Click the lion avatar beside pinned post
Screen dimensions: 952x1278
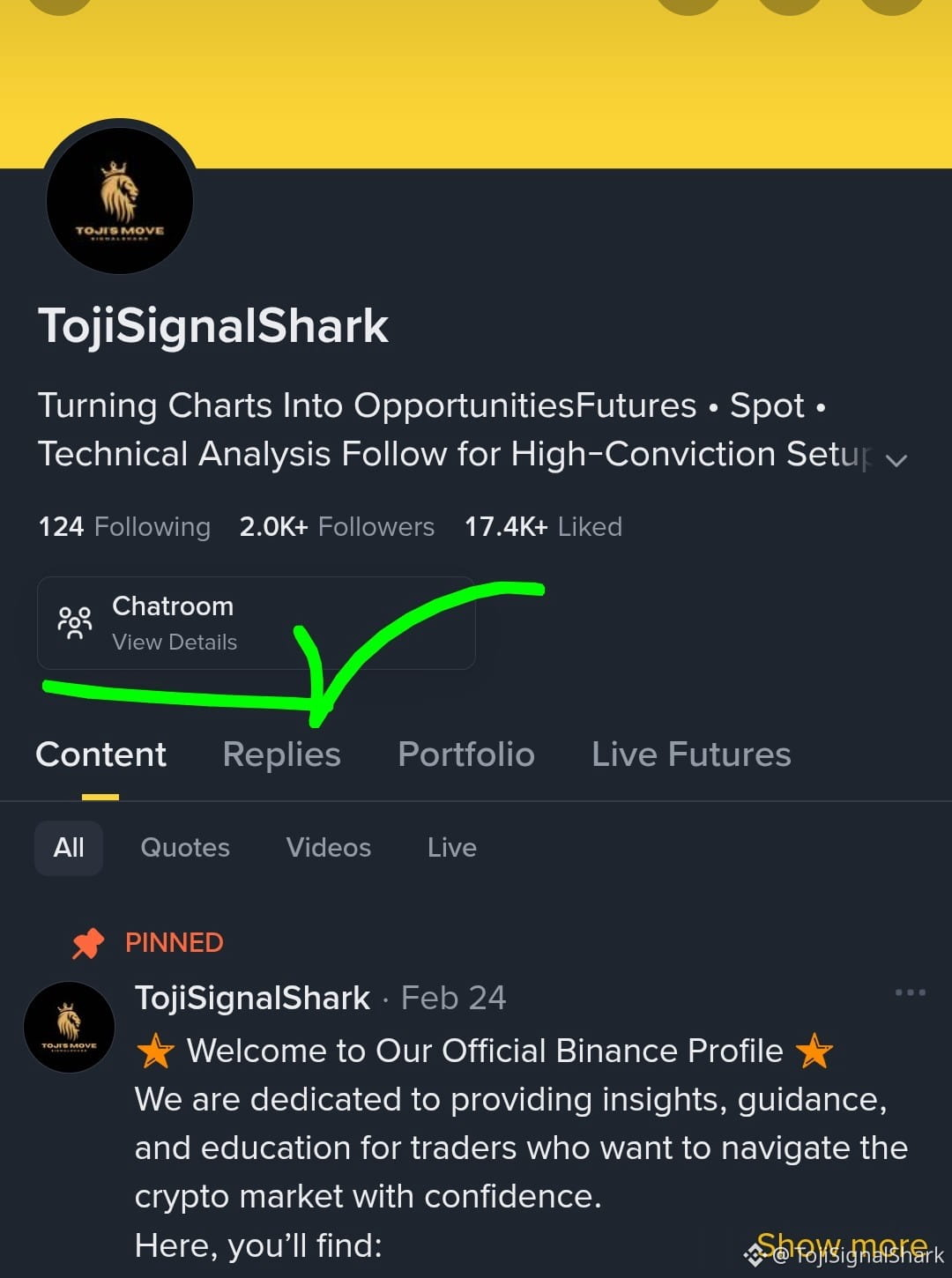pyautogui.click(x=69, y=1027)
